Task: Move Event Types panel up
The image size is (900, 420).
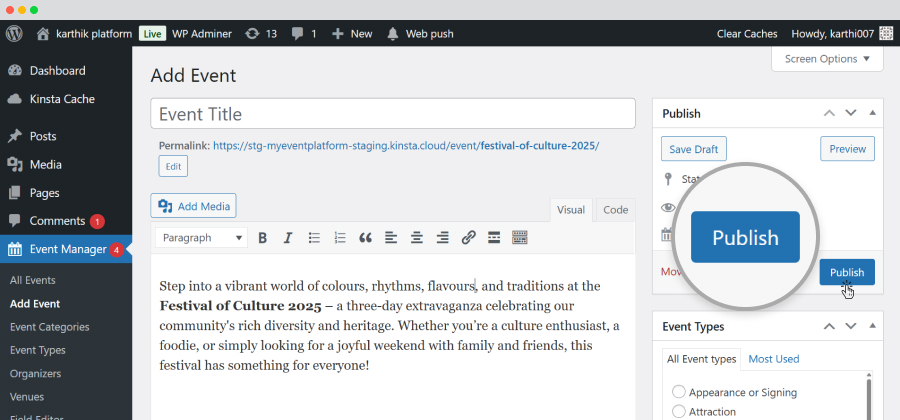Action: (x=829, y=326)
